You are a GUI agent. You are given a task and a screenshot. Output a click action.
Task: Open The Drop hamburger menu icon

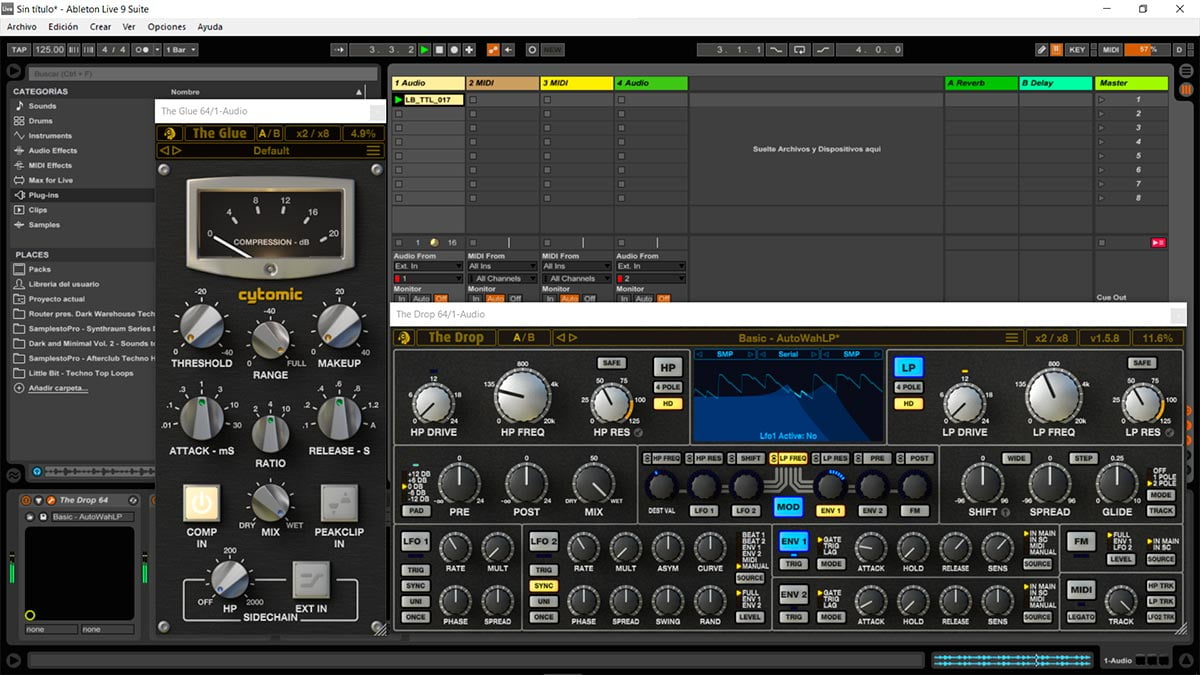(1012, 338)
